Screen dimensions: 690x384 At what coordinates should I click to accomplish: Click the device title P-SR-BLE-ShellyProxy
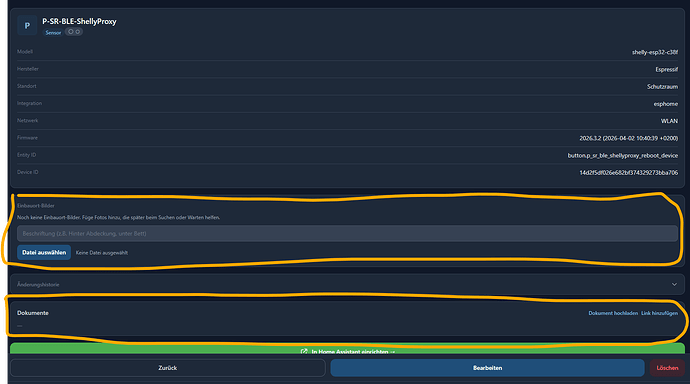coord(79,21)
